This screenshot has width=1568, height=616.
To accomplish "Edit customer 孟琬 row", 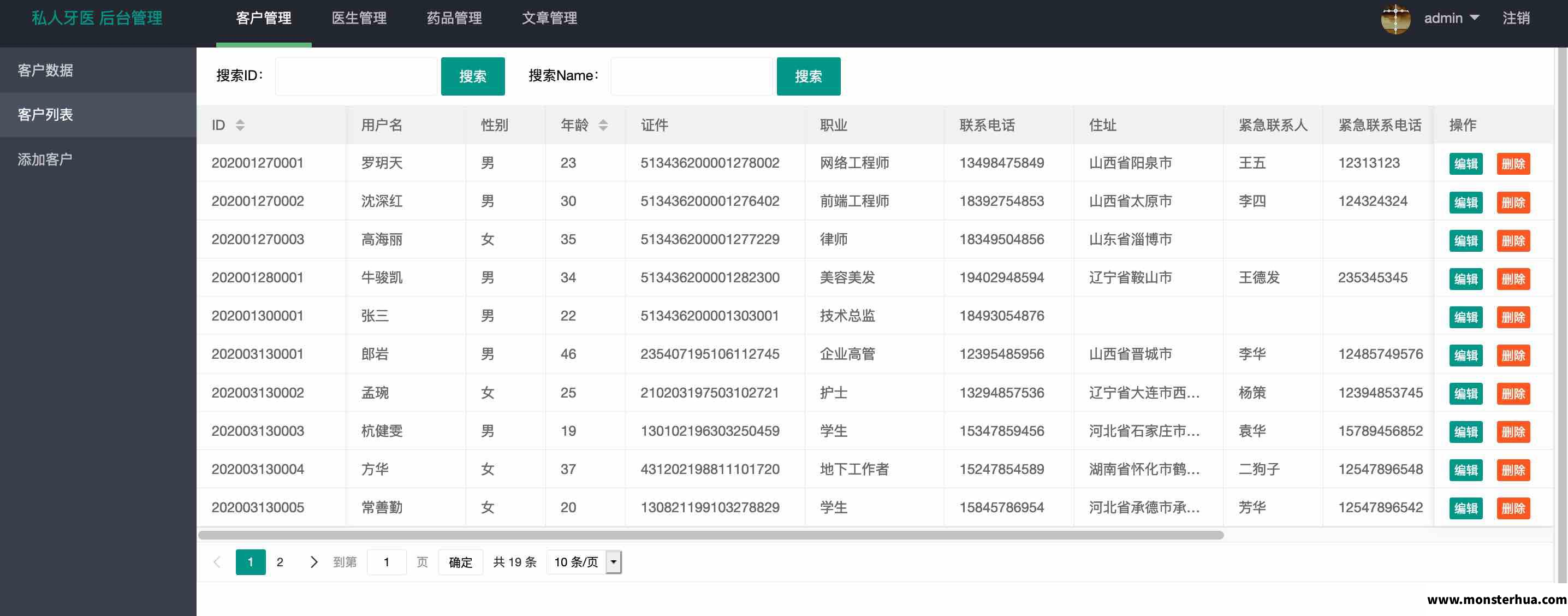I will [1466, 394].
